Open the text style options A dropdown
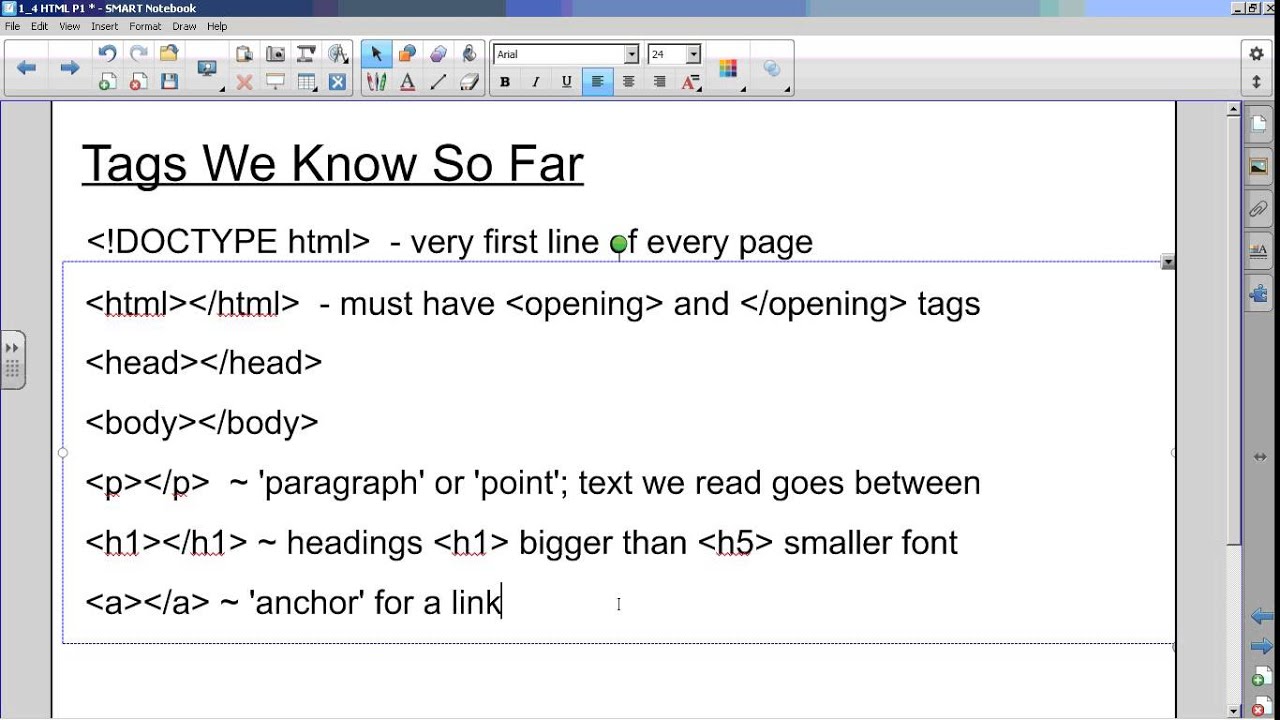 point(691,82)
